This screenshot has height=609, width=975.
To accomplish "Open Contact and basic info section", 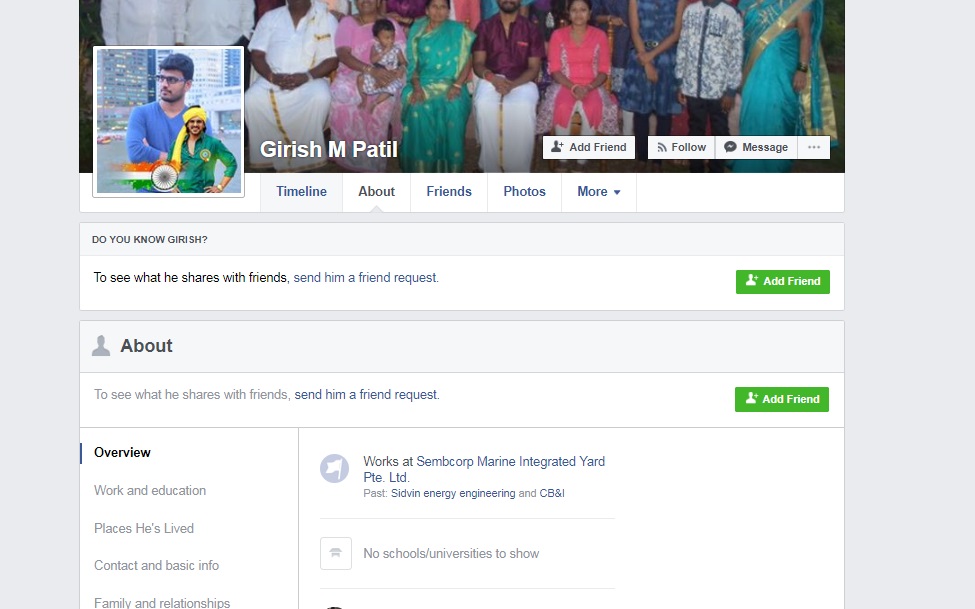I will [156, 565].
